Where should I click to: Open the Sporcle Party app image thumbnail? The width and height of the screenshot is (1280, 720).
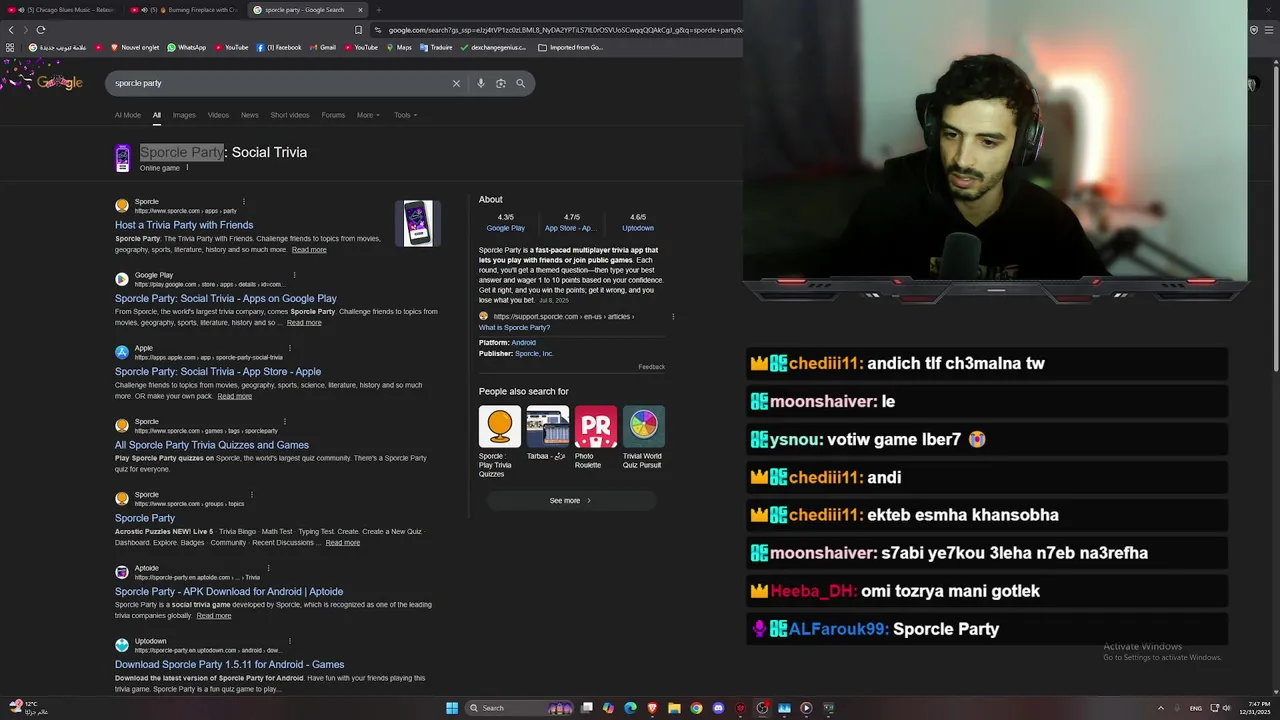tap(418, 223)
